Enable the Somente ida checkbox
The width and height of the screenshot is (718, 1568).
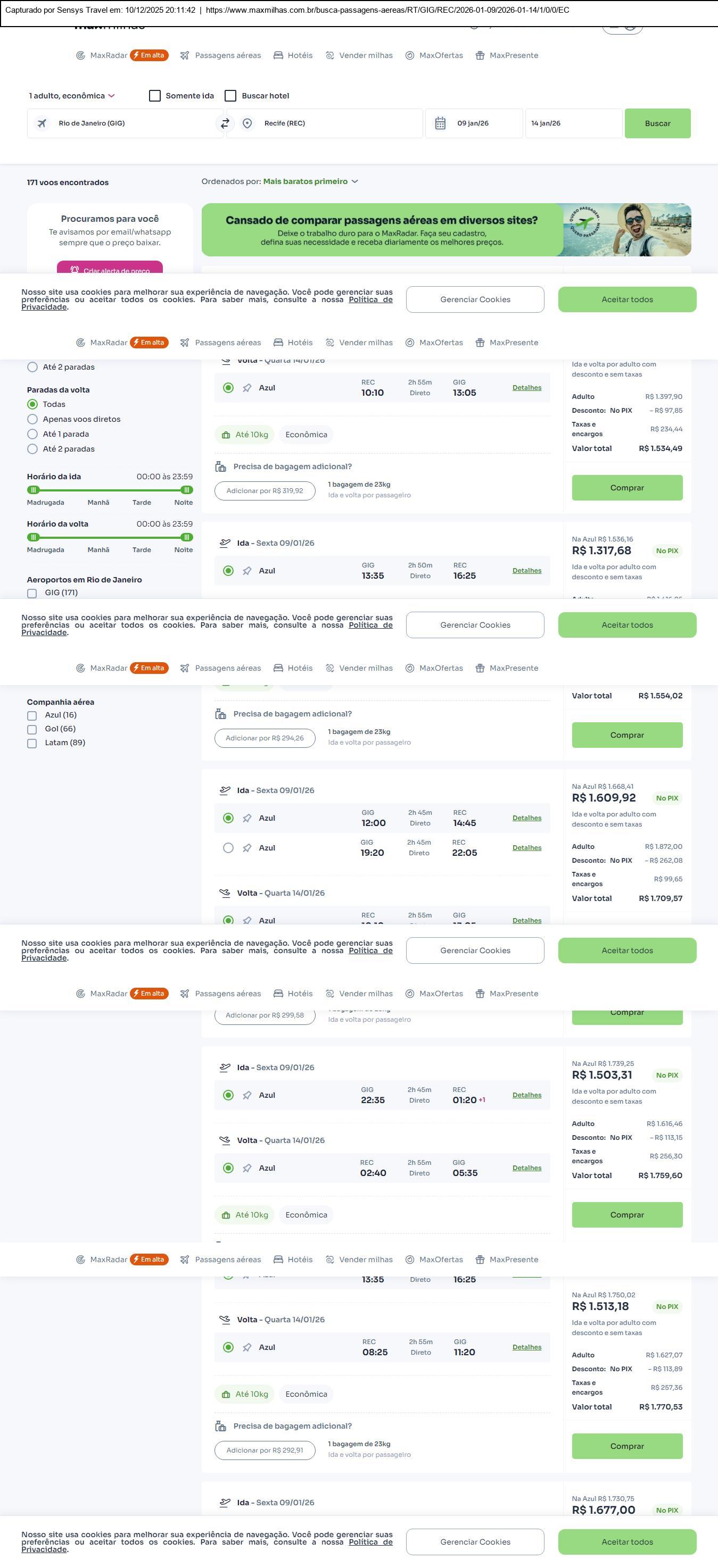(x=155, y=96)
